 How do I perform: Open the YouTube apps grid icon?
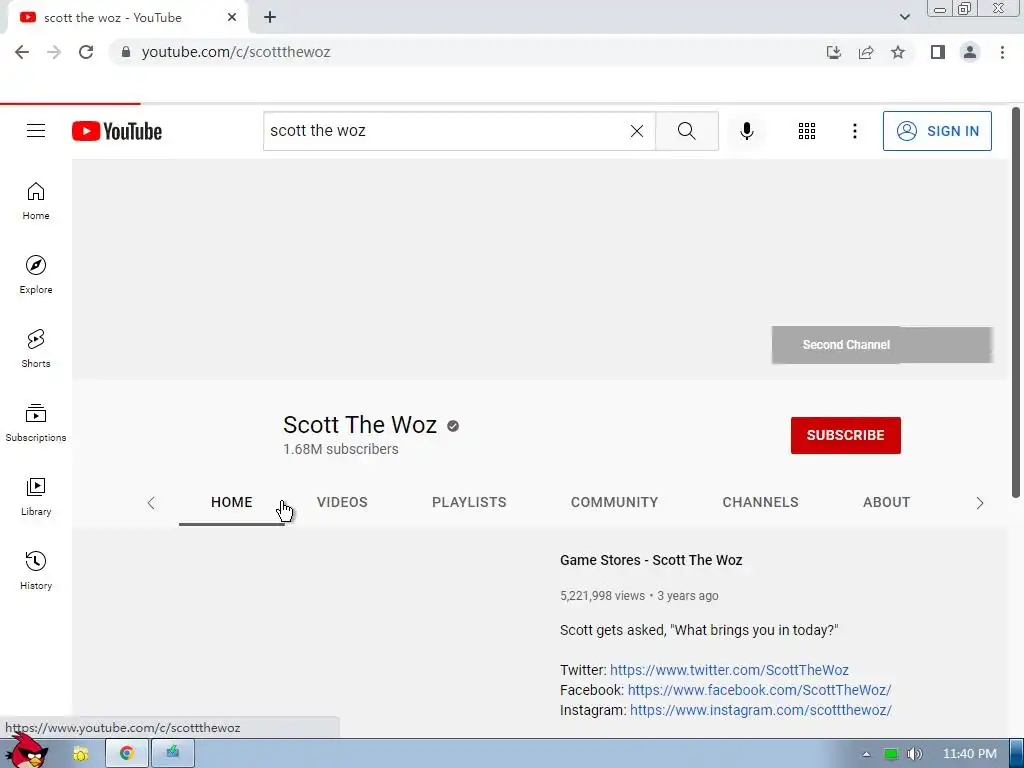pyautogui.click(x=807, y=131)
